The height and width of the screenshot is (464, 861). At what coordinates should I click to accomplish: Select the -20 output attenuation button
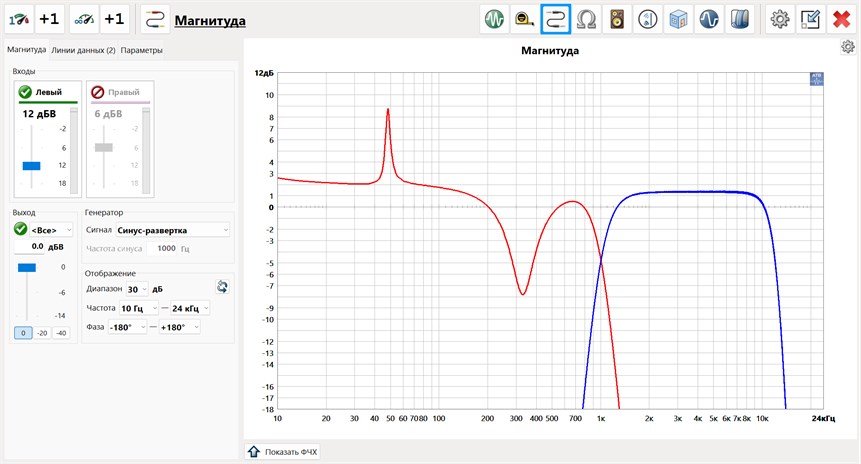43,333
